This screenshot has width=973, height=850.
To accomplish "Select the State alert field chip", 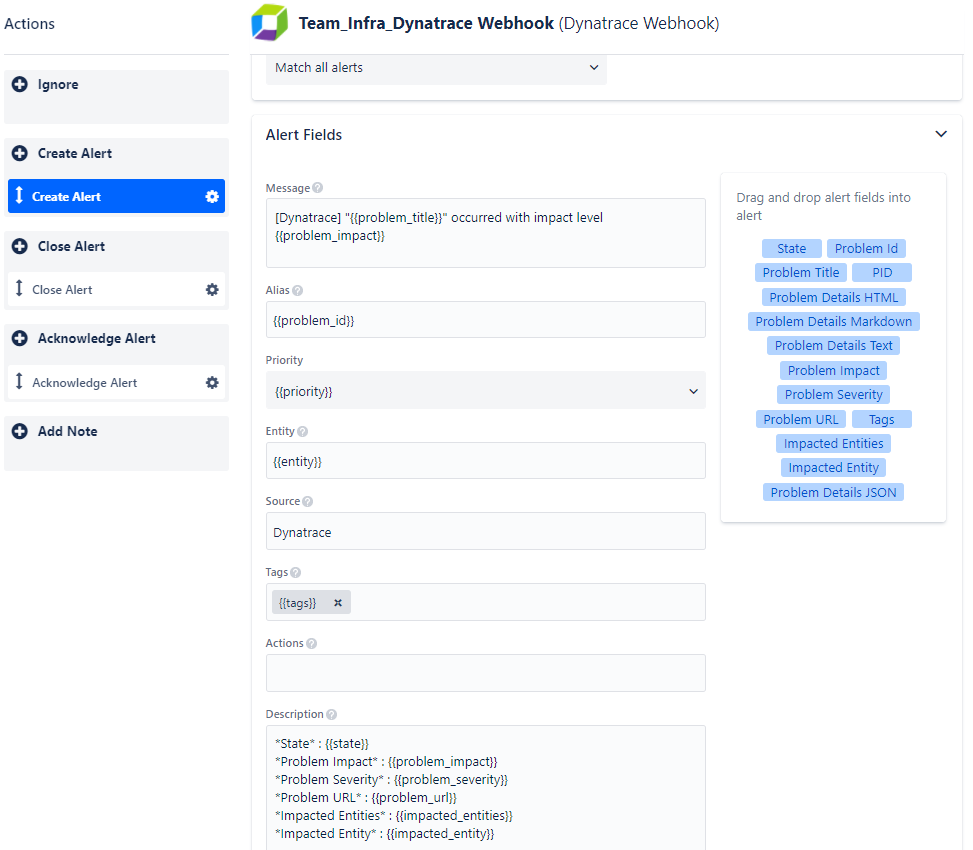I will coord(792,249).
